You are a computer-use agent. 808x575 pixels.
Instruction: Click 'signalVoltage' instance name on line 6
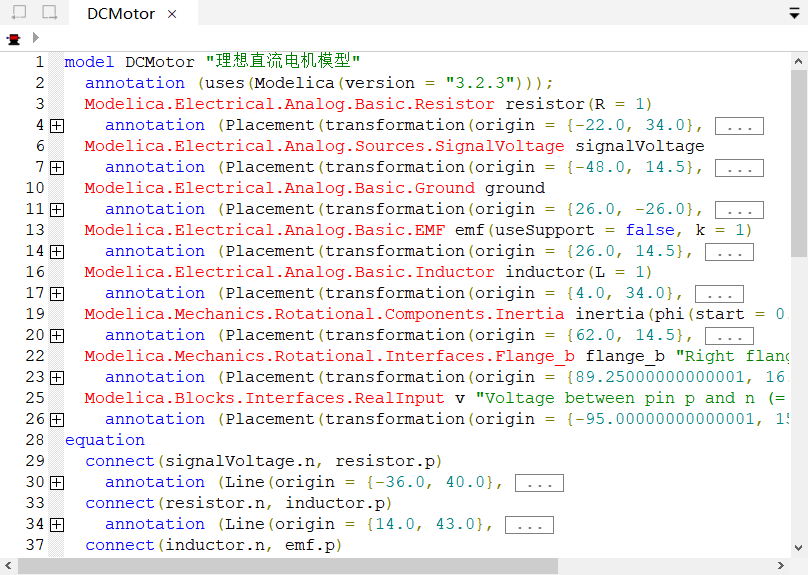click(x=639, y=146)
